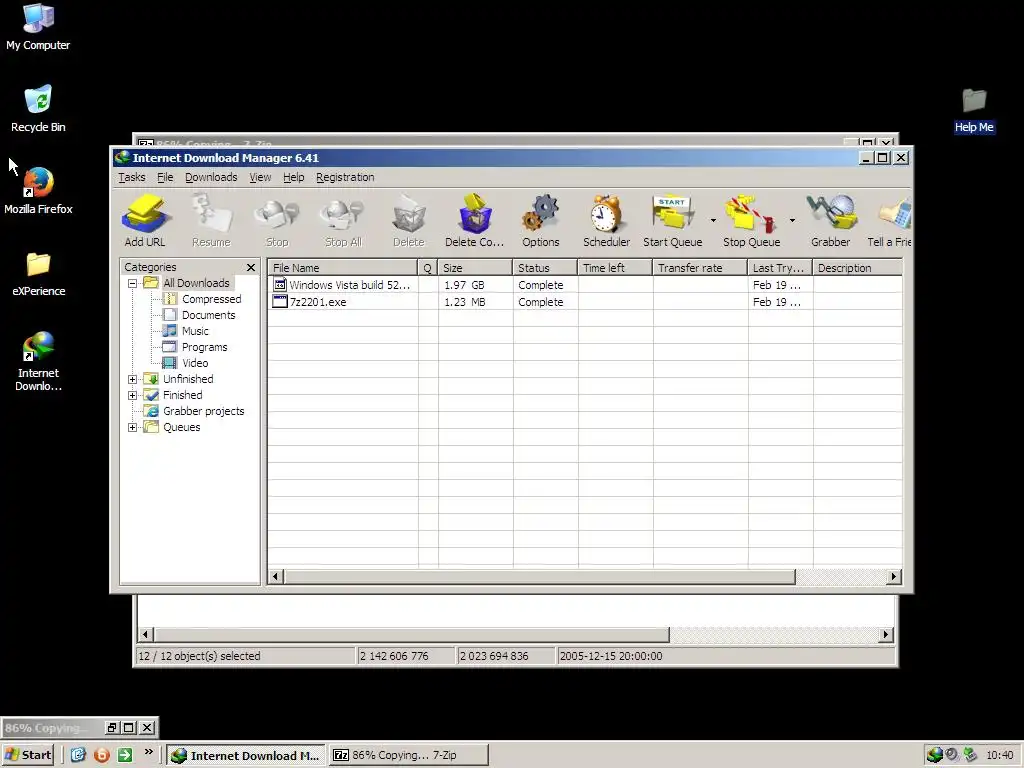Click the Delete toolbar icon
1024x768 pixels.
(x=409, y=220)
